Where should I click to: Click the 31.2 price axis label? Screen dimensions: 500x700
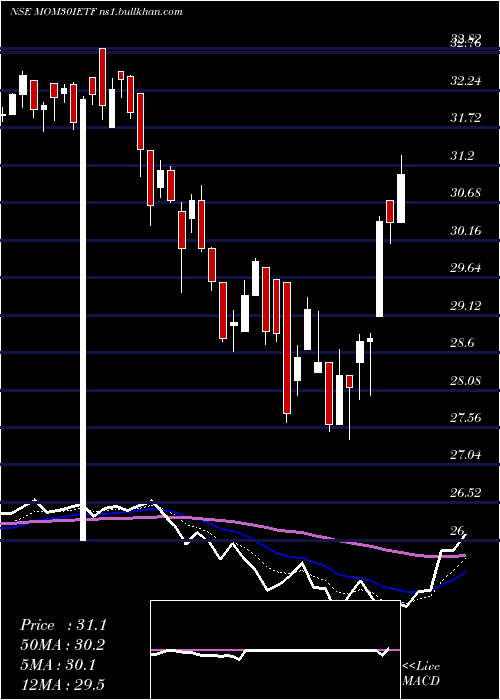point(462,156)
